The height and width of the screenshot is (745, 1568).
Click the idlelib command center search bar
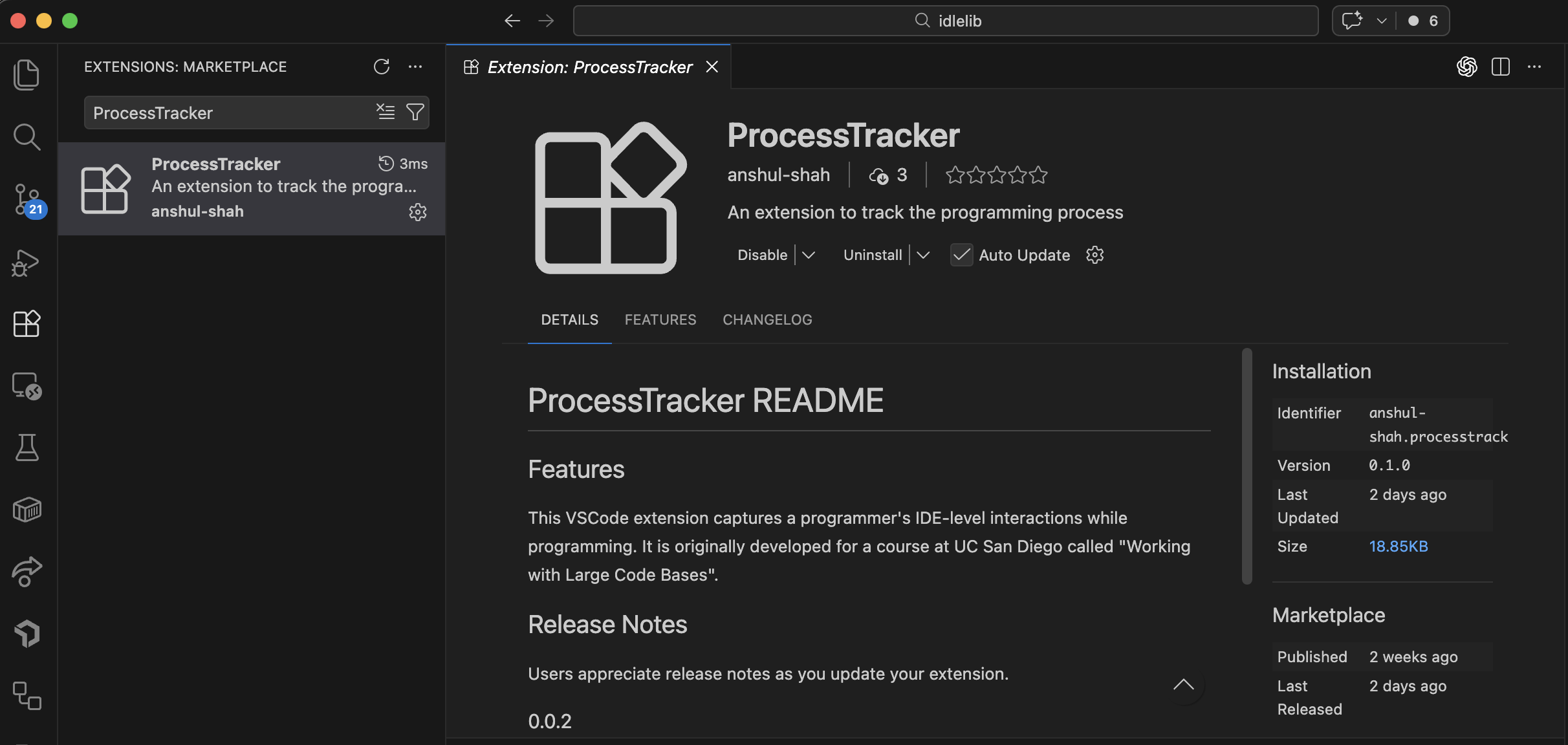tap(946, 21)
